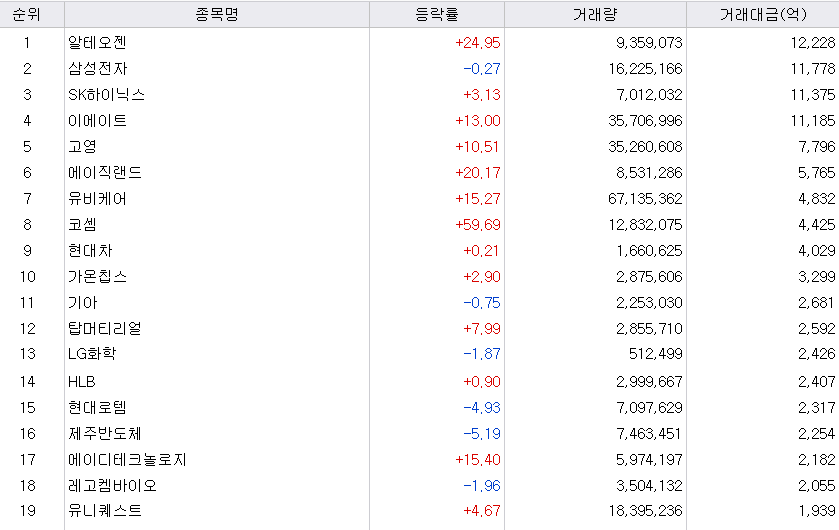Select stock 코셈
The height and width of the screenshot is (530, 839).
[82, 225]
